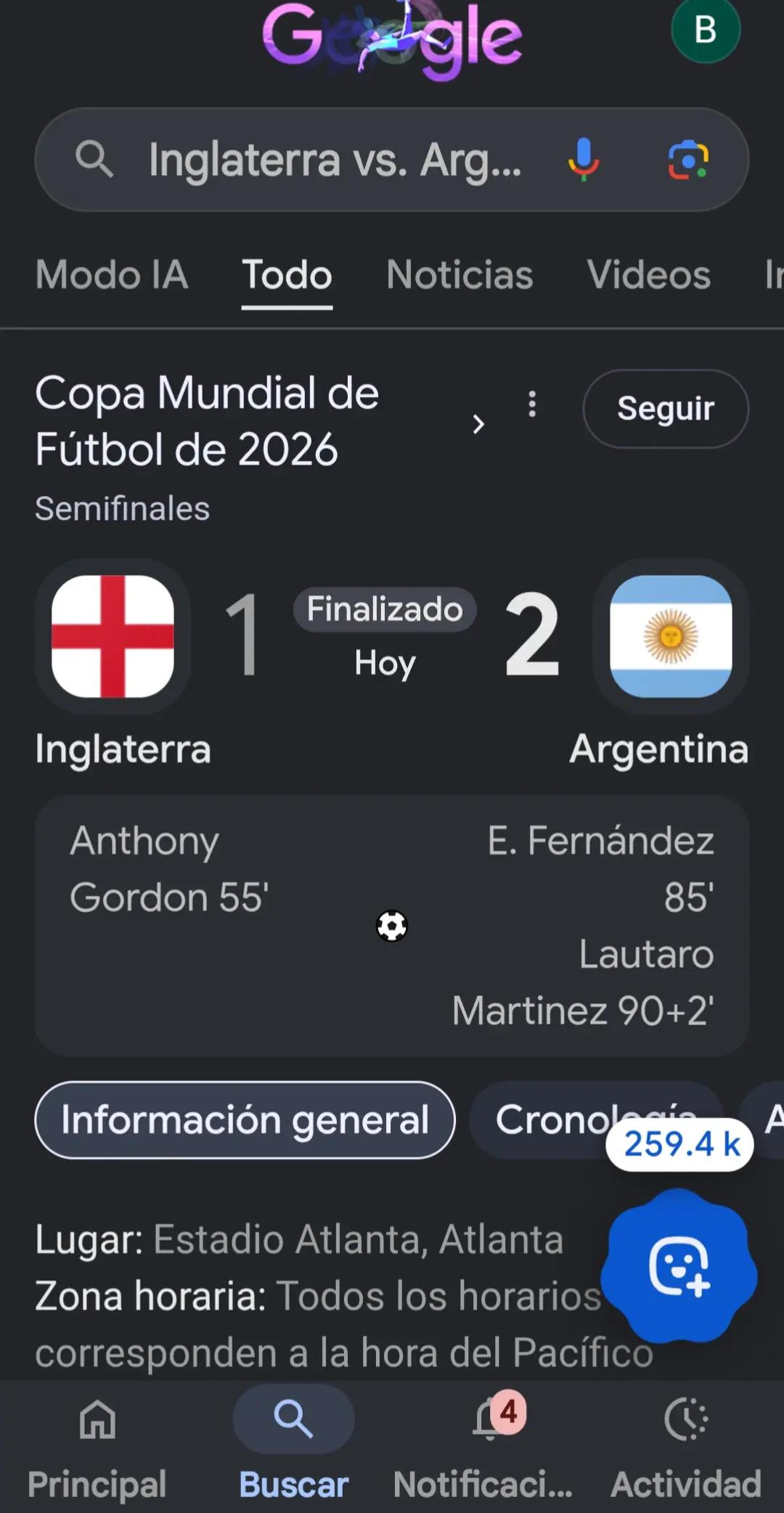Select the Información general chip
784x1513 pixels.
(245, 1120)
